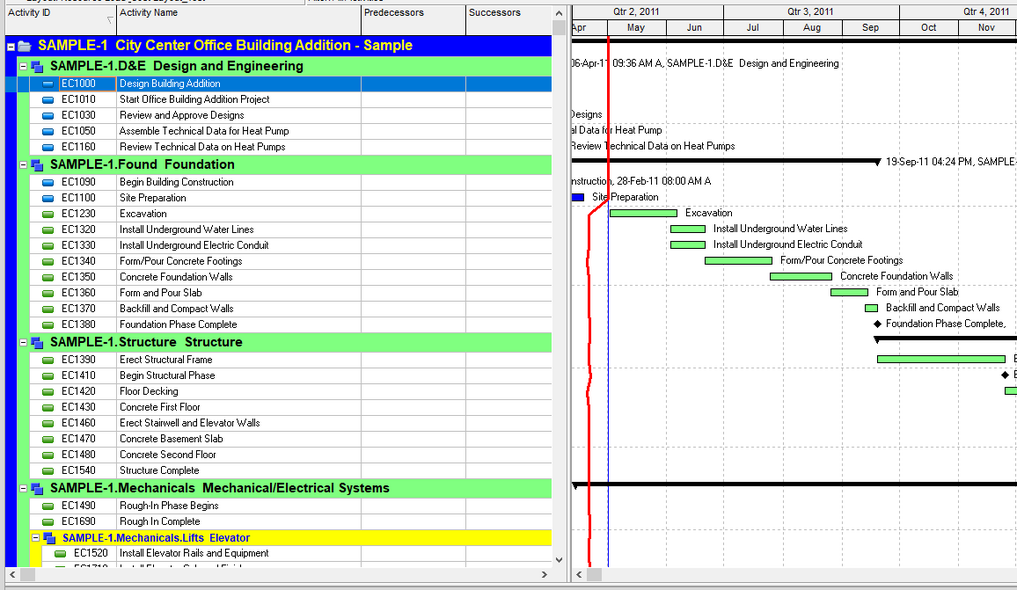Click the green activity icon for EC1360

pyautogui.click(x=48, y=293)
